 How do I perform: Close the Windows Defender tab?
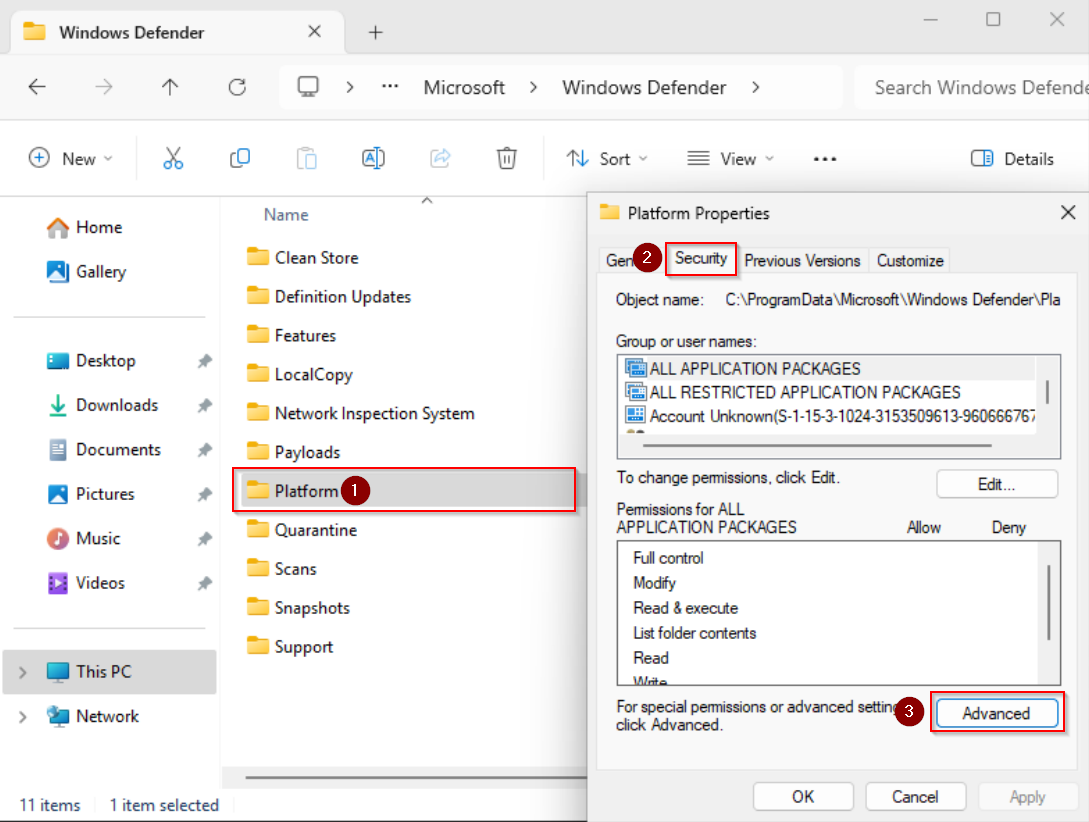[315, 31]
